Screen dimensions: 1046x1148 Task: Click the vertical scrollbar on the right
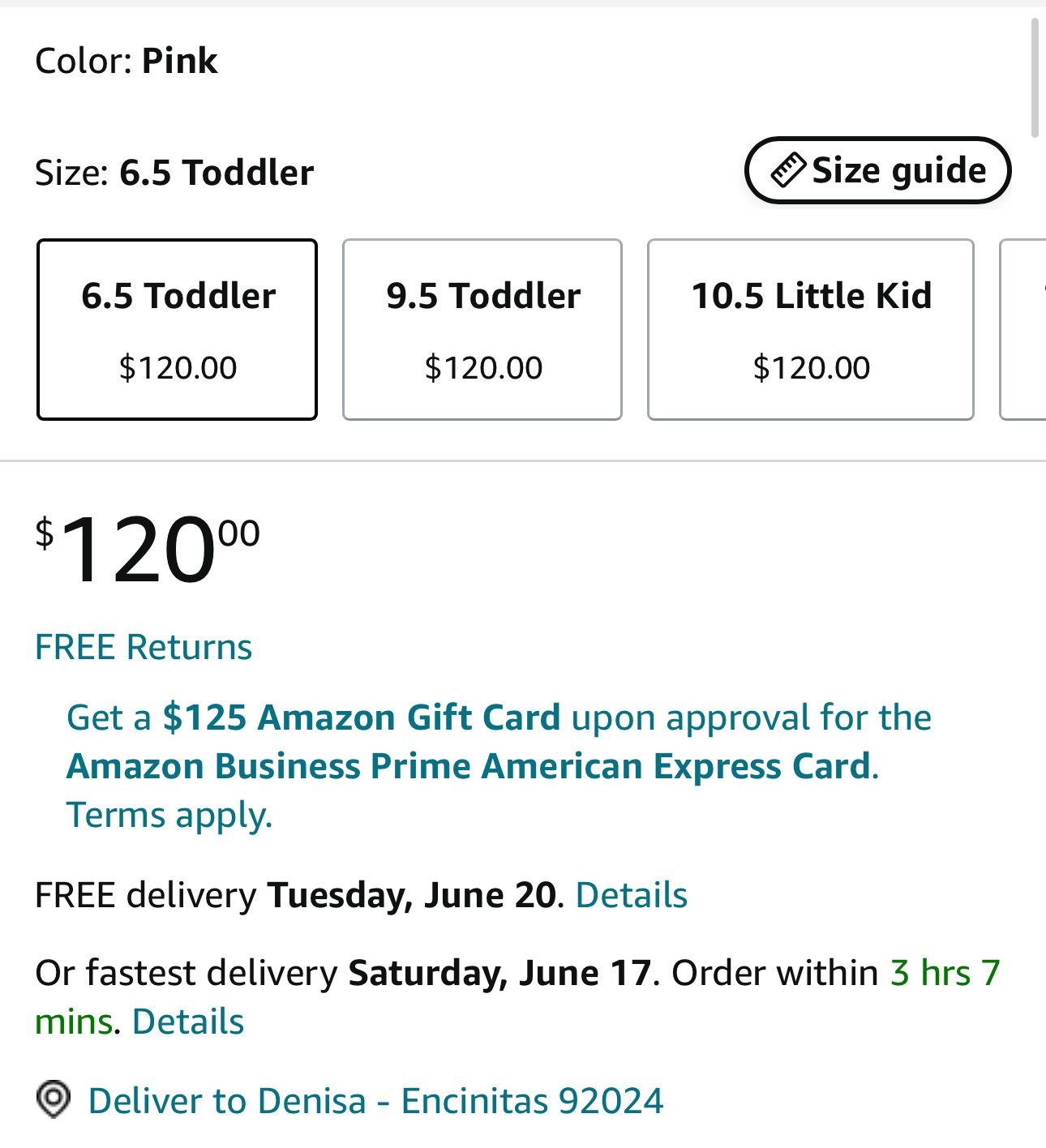(1035, 78)
